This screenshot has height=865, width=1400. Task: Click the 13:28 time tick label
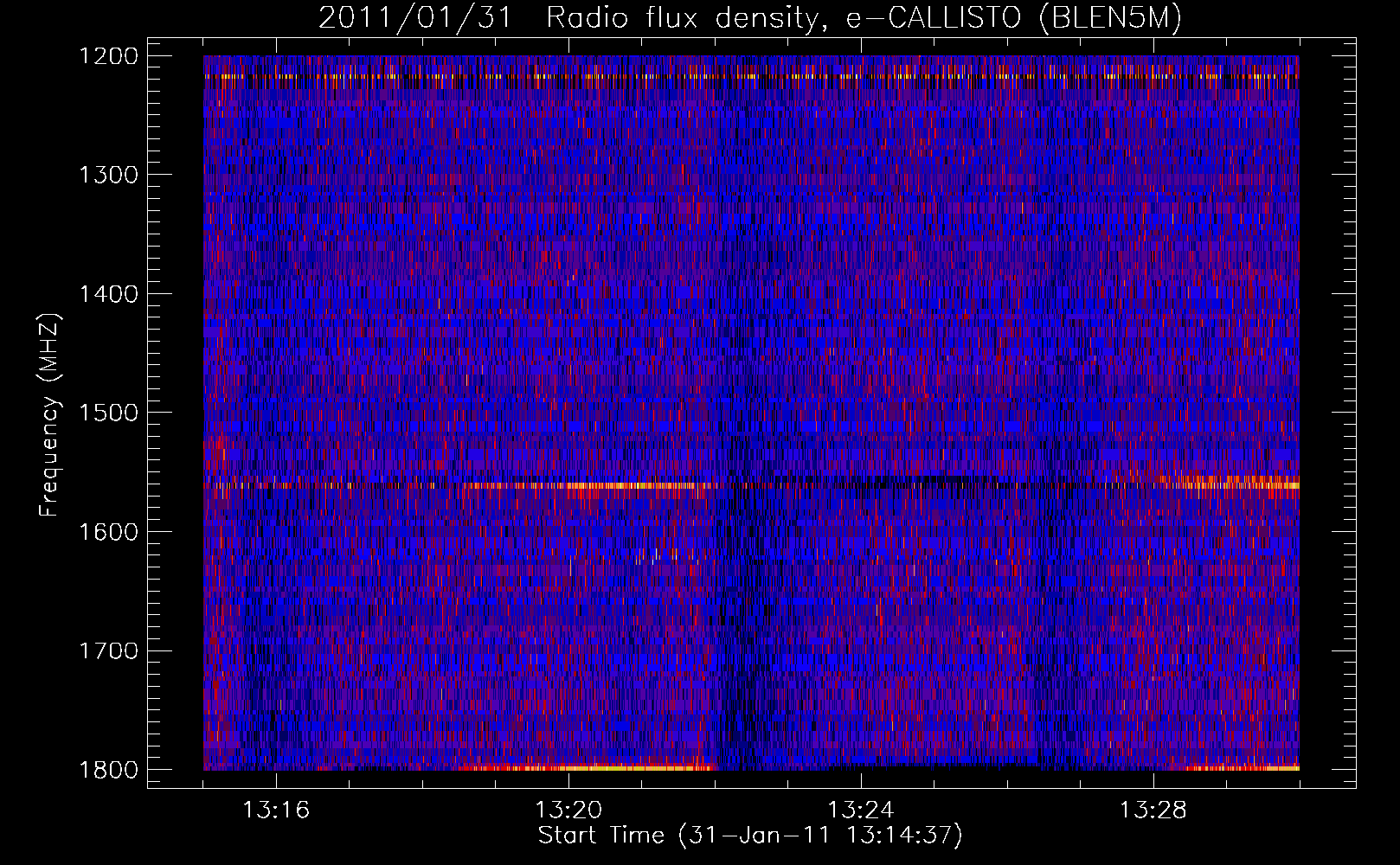pyautogui.click(x=1153, y=811)
